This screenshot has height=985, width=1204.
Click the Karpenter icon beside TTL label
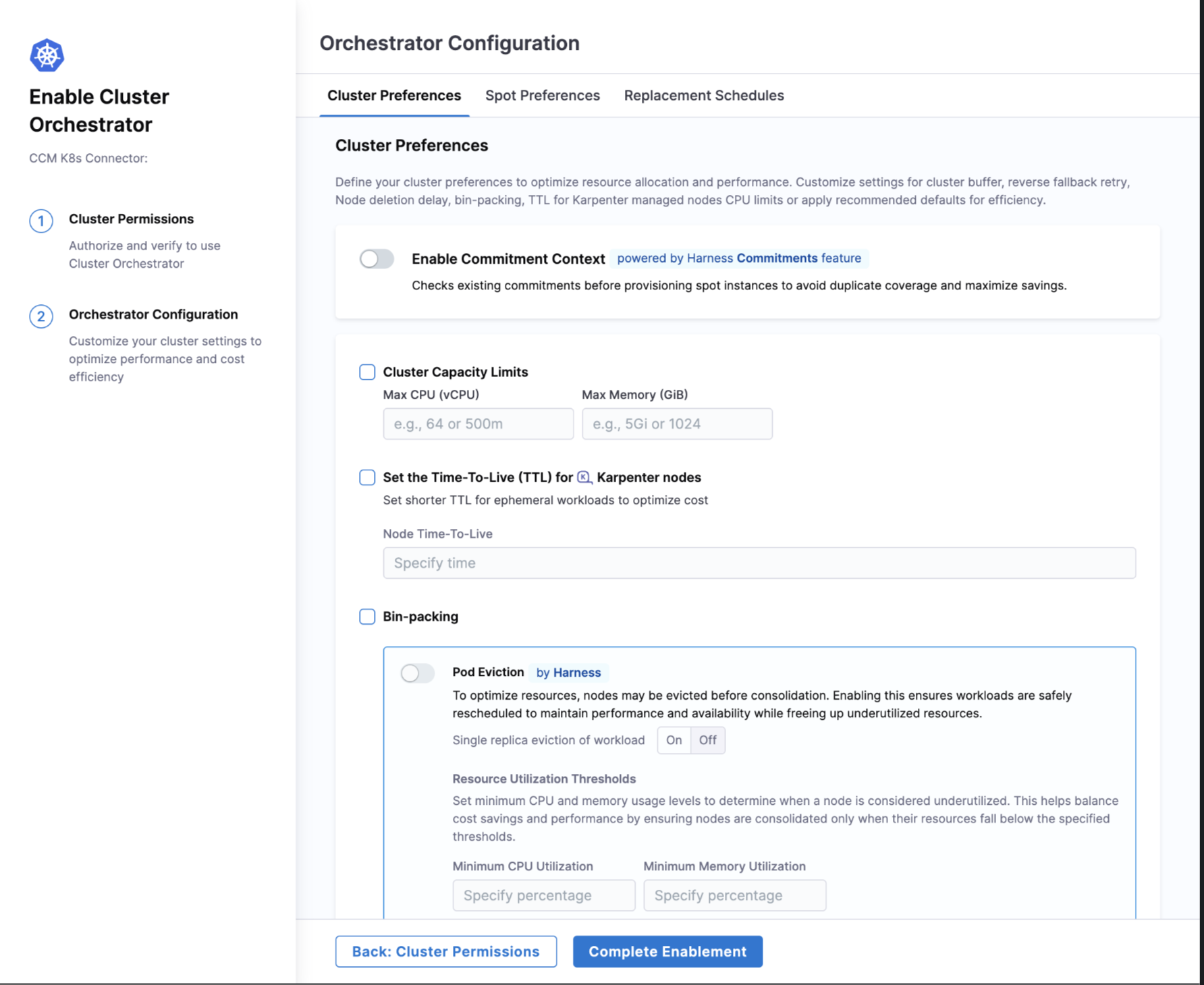pos(584,478)
